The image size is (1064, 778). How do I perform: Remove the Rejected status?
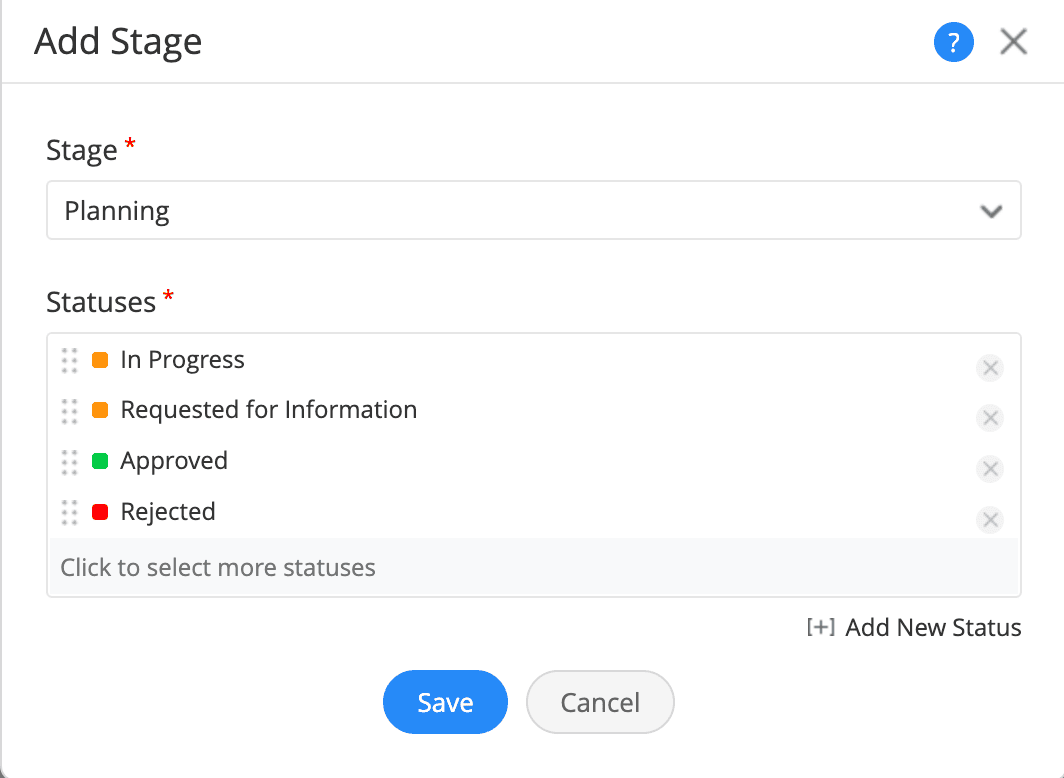click(990, 520)
